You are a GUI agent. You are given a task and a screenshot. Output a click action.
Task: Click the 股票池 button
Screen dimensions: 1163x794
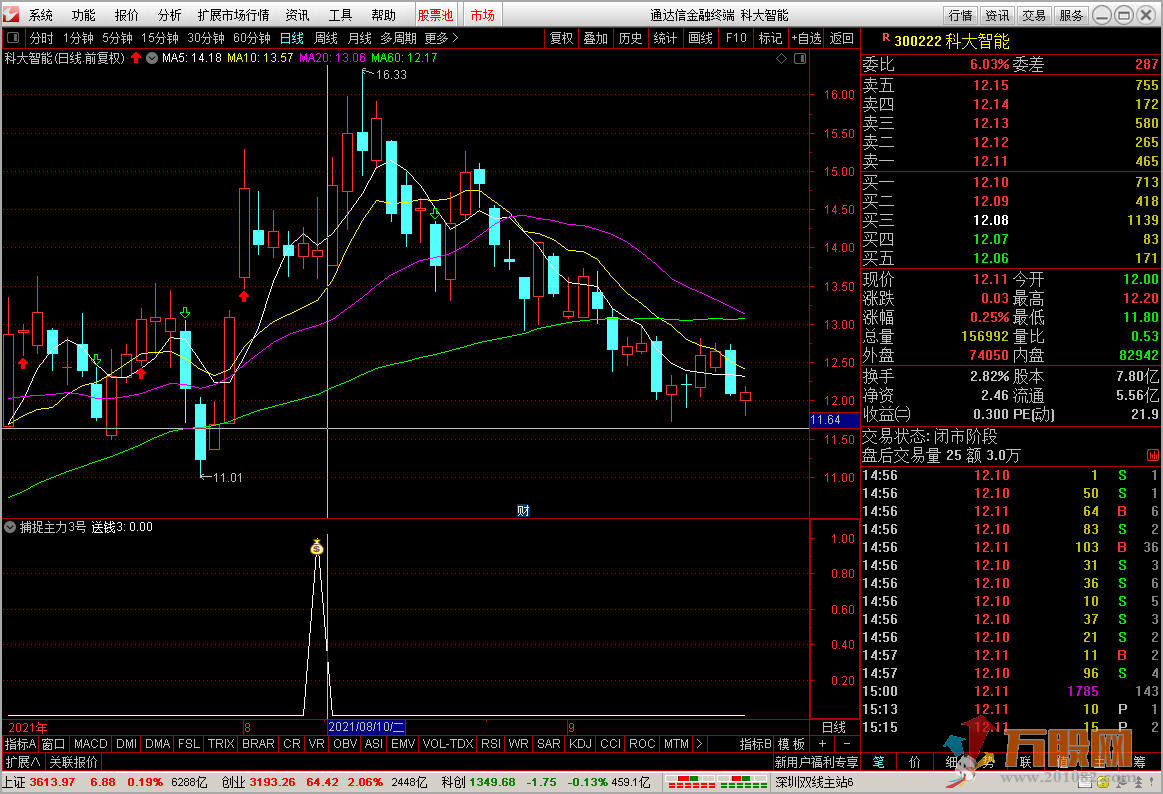pyautogui.click(x=435, y=15)
